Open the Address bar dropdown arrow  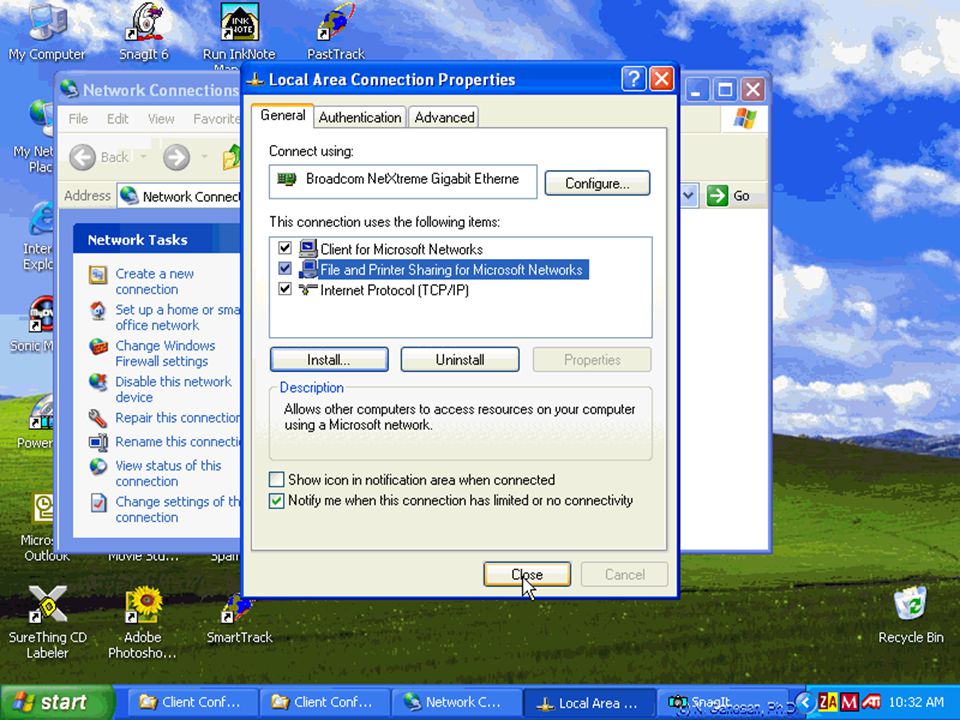(x=689, y=196)
